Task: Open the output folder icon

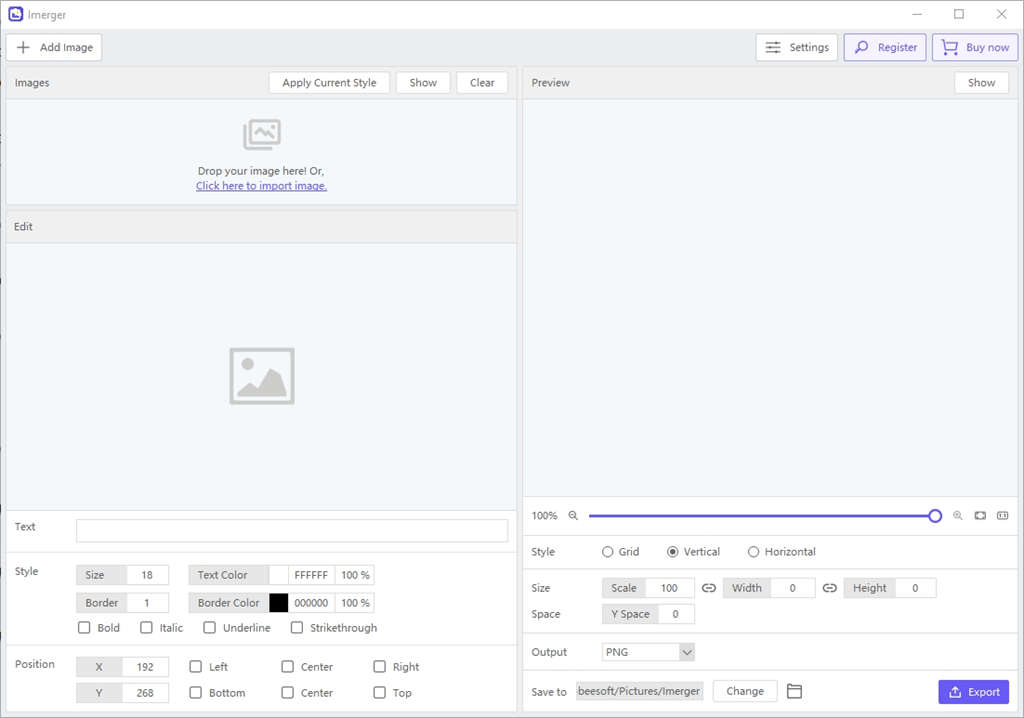Action: (794, 691)
